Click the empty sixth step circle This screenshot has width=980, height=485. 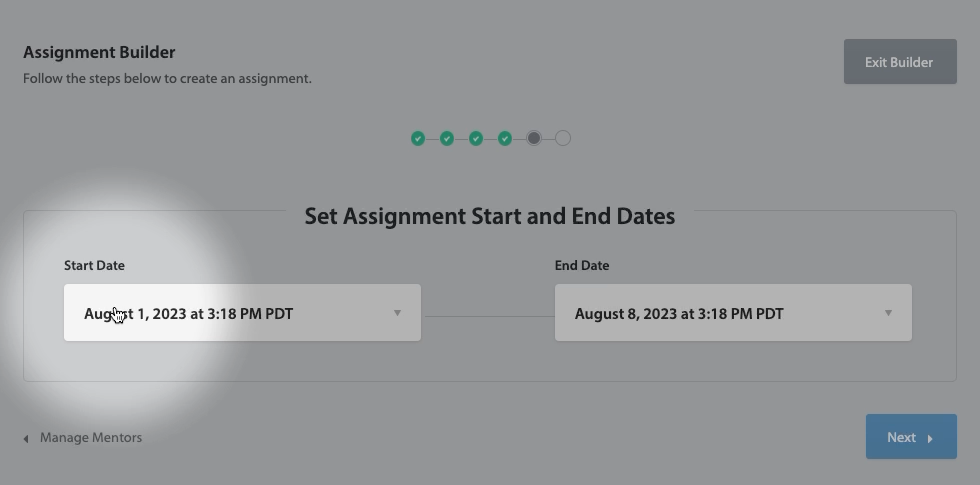click(x=563, y=138)
